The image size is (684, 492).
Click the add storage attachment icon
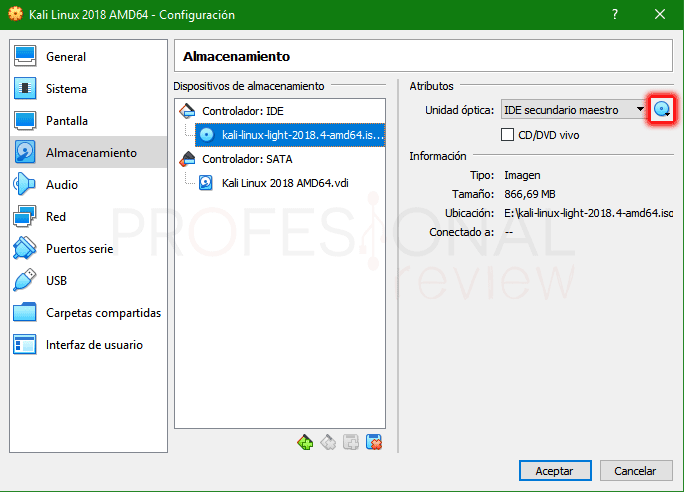point(351,443)
